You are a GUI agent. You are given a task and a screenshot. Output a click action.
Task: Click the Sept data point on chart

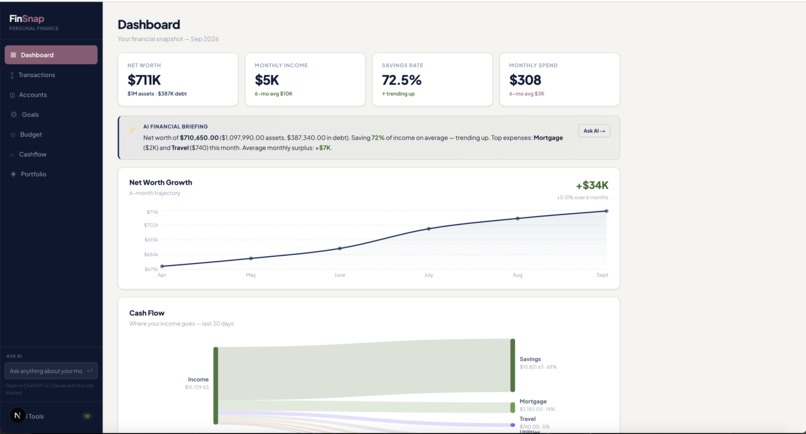(x=607, y=211)
